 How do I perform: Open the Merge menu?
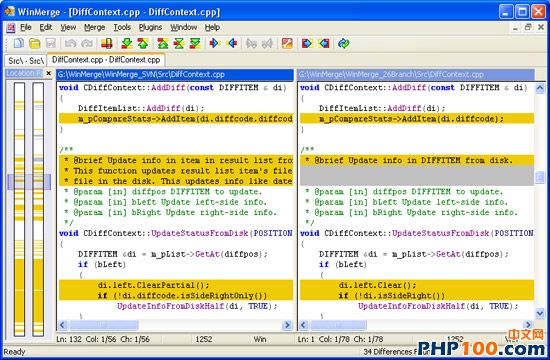coord(94,27)
